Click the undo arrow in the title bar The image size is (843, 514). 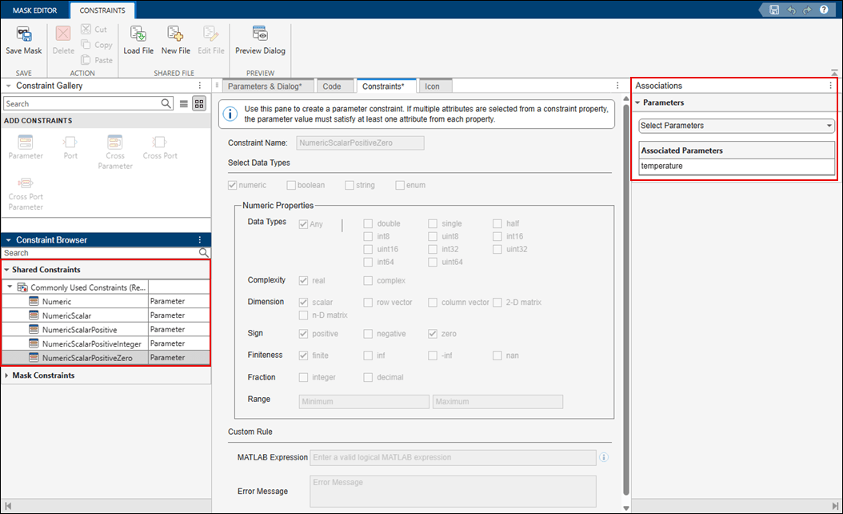tap(791, 10)
